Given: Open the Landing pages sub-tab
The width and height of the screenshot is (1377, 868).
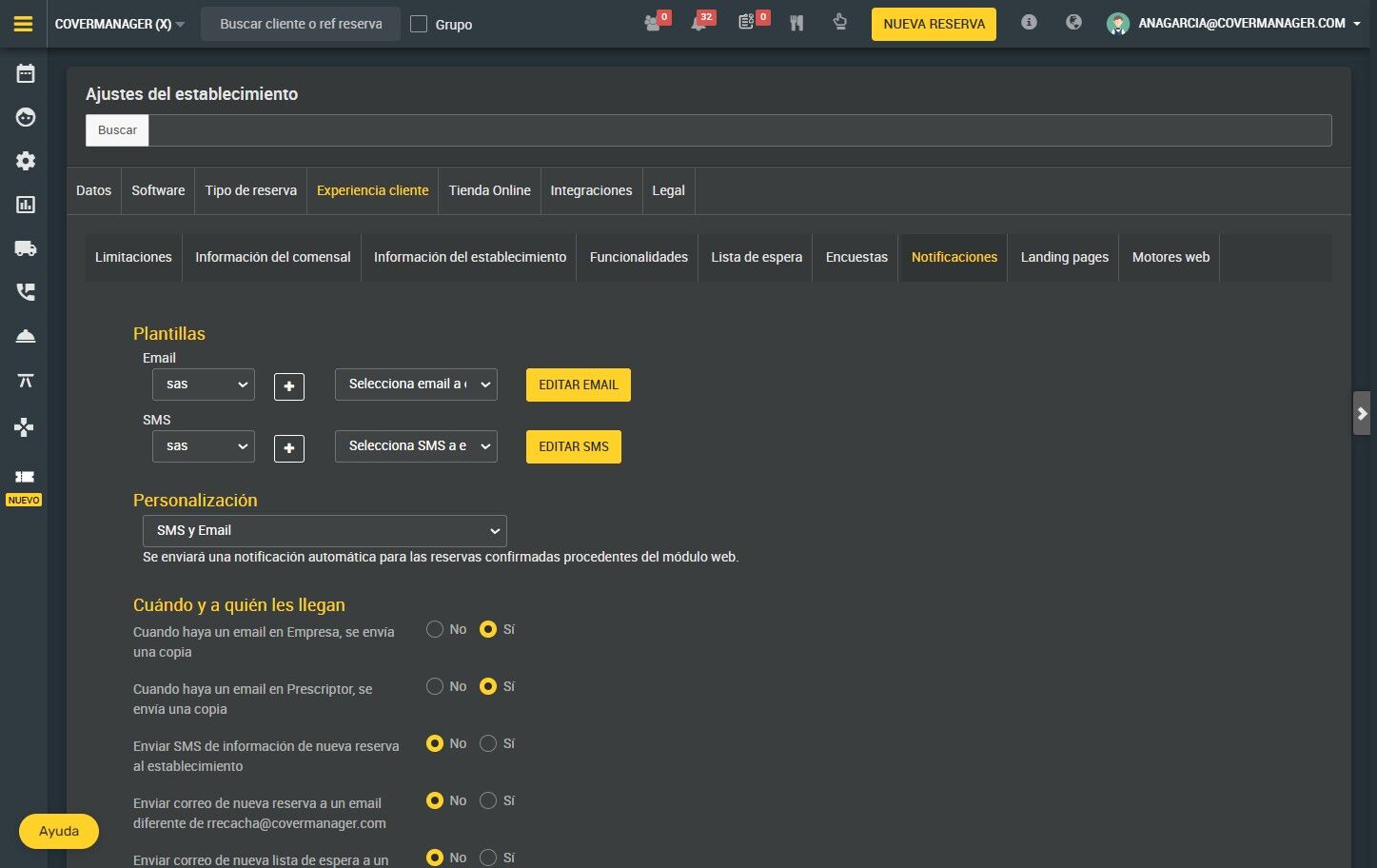Looking at the screenshot, I should (1065, 257).
